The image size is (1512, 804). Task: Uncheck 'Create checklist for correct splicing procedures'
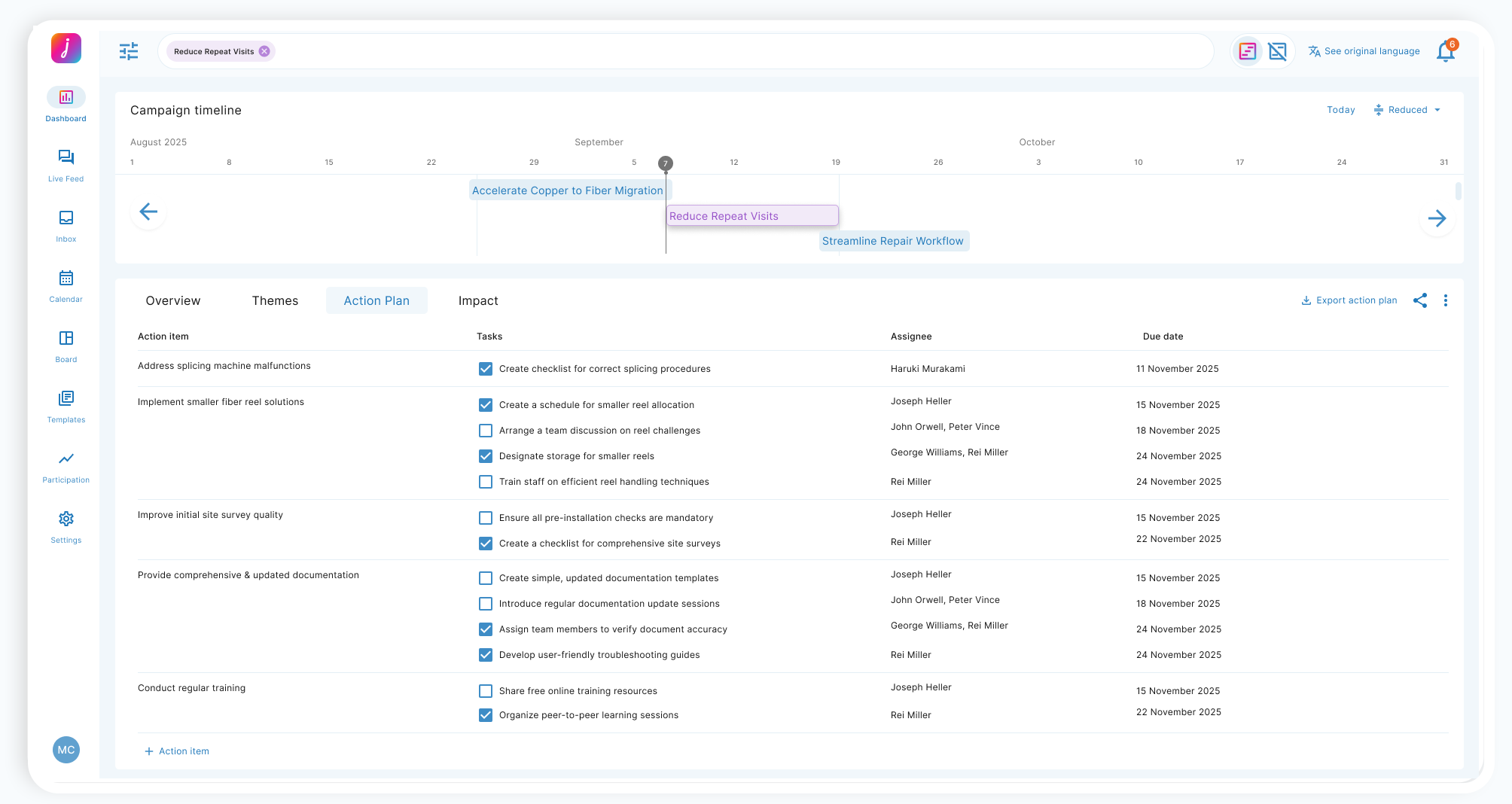(x=486, y=369)
